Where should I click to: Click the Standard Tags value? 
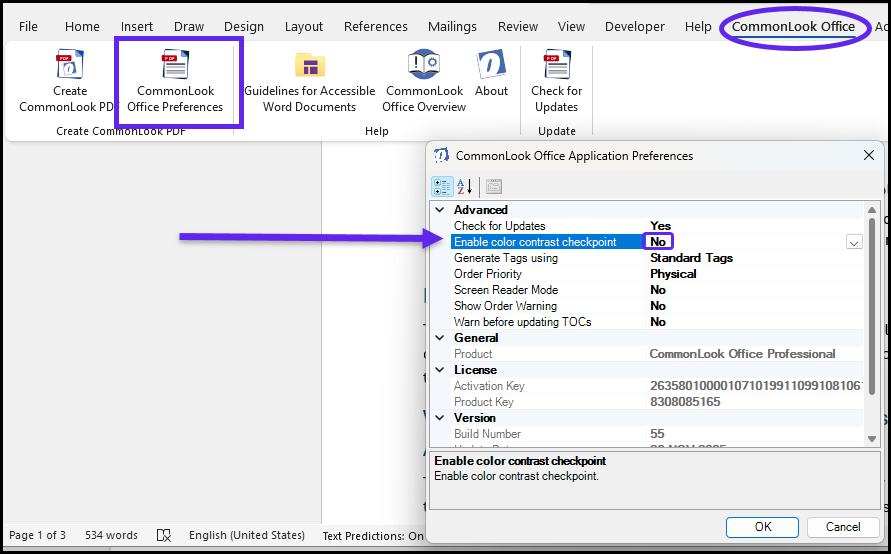(x=691, y=257)
